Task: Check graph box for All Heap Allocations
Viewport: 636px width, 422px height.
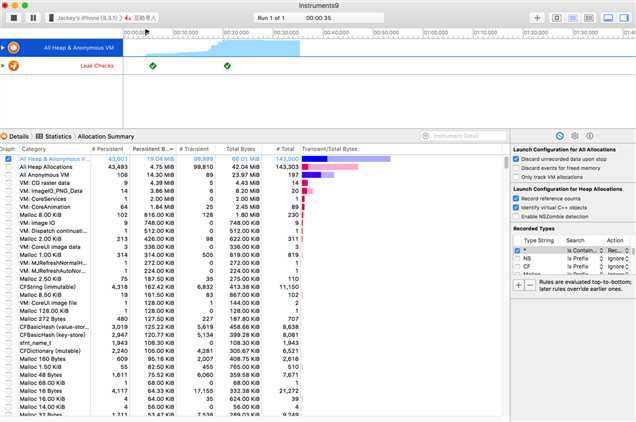Action: click(x=8, y=167)
